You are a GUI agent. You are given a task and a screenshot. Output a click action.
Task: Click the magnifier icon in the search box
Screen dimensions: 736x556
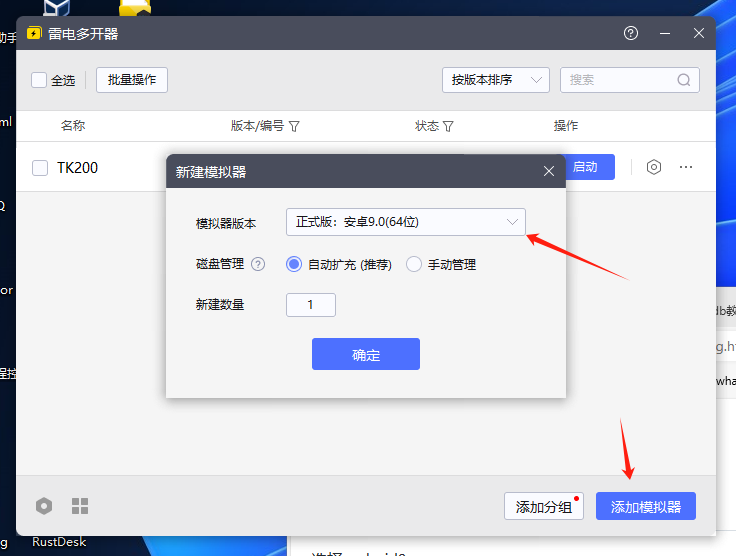point(684,80)
